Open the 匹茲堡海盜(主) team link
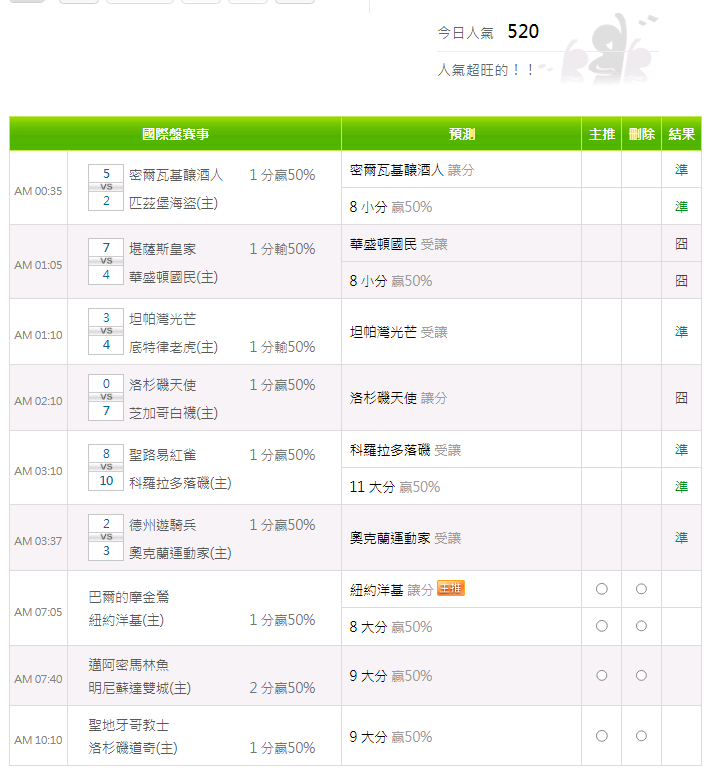The width and height of the screenshot is (718, 780). pos(173,203)
